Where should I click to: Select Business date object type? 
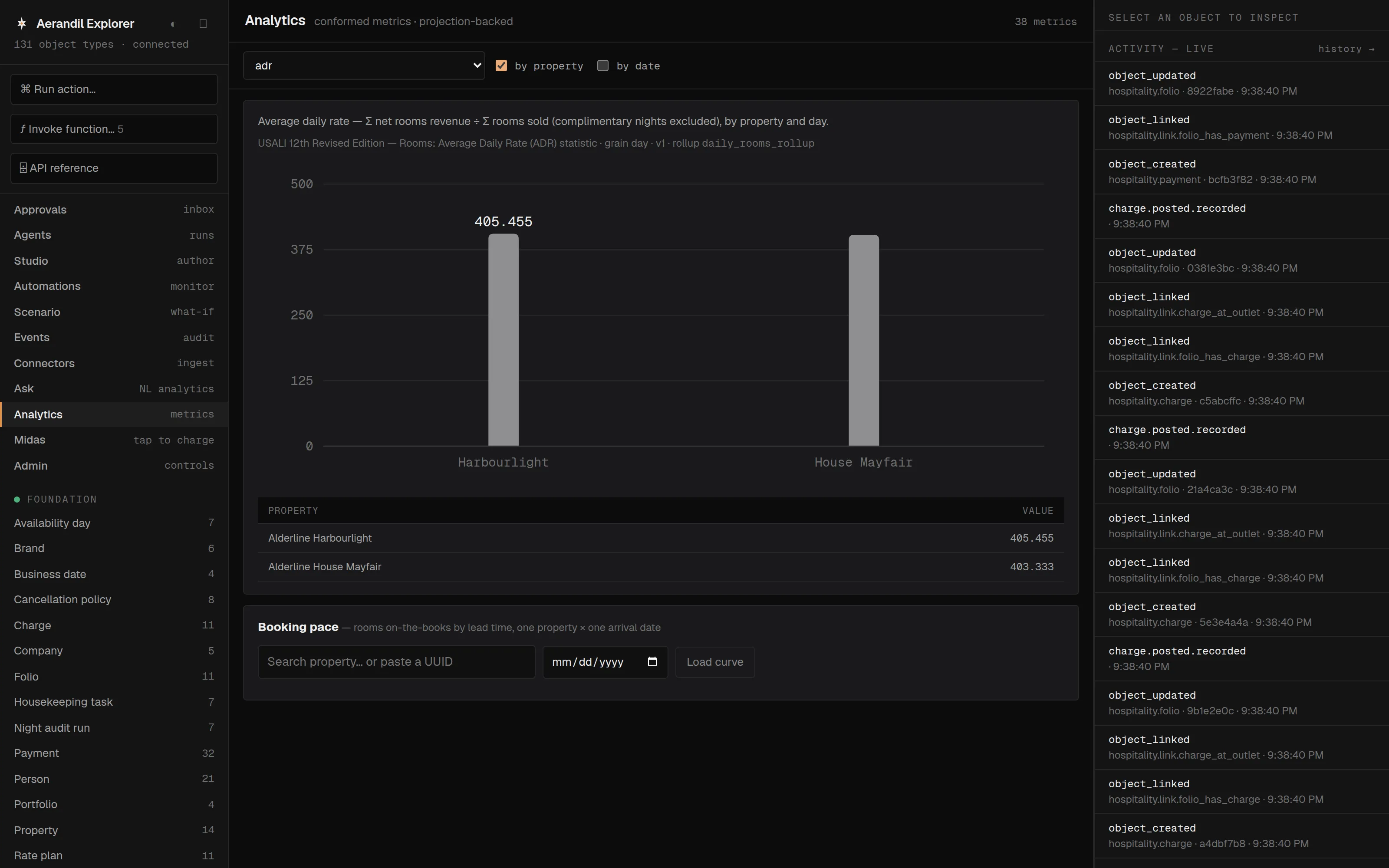tap(114, 574)
